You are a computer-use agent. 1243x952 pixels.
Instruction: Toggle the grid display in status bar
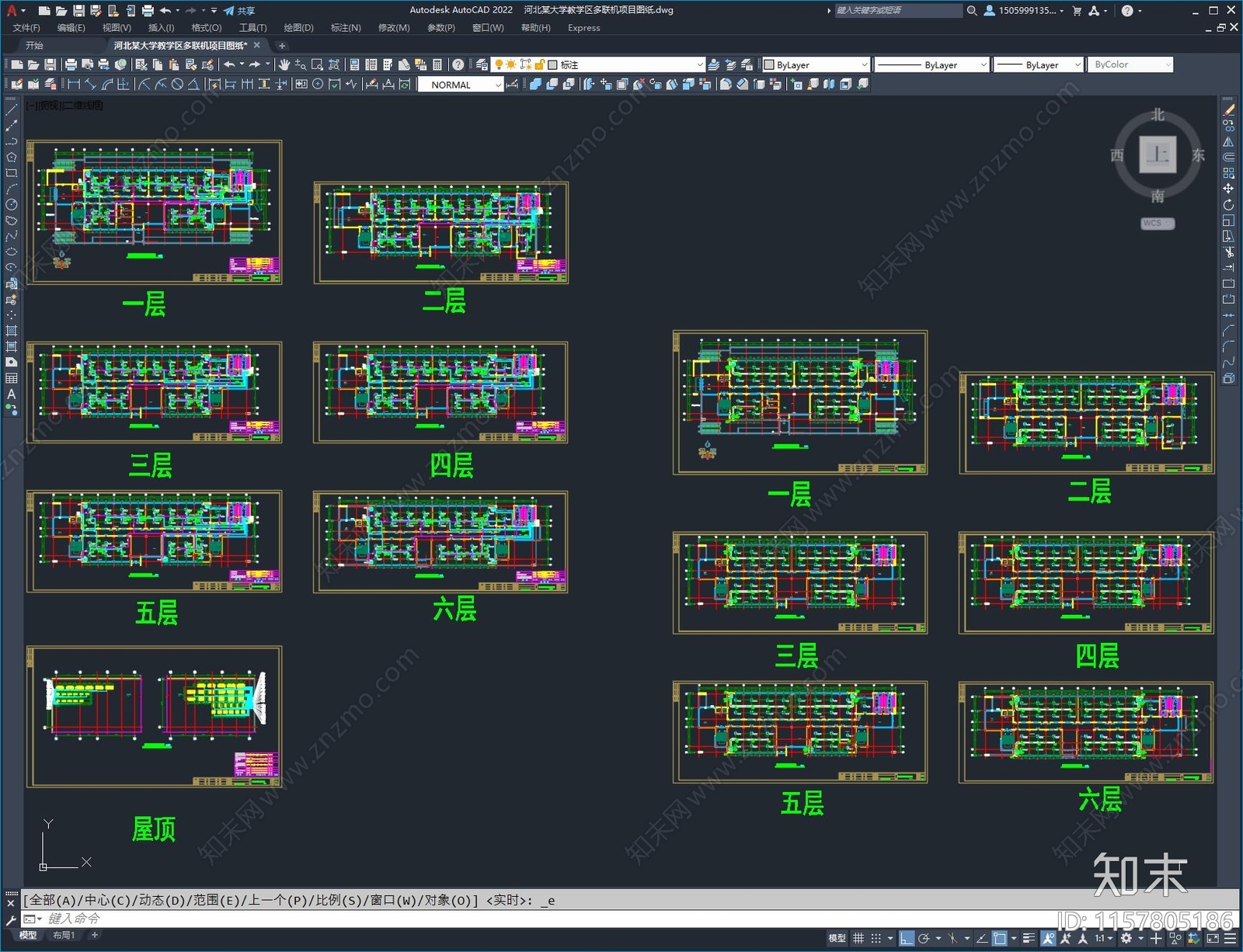[858, 938]
